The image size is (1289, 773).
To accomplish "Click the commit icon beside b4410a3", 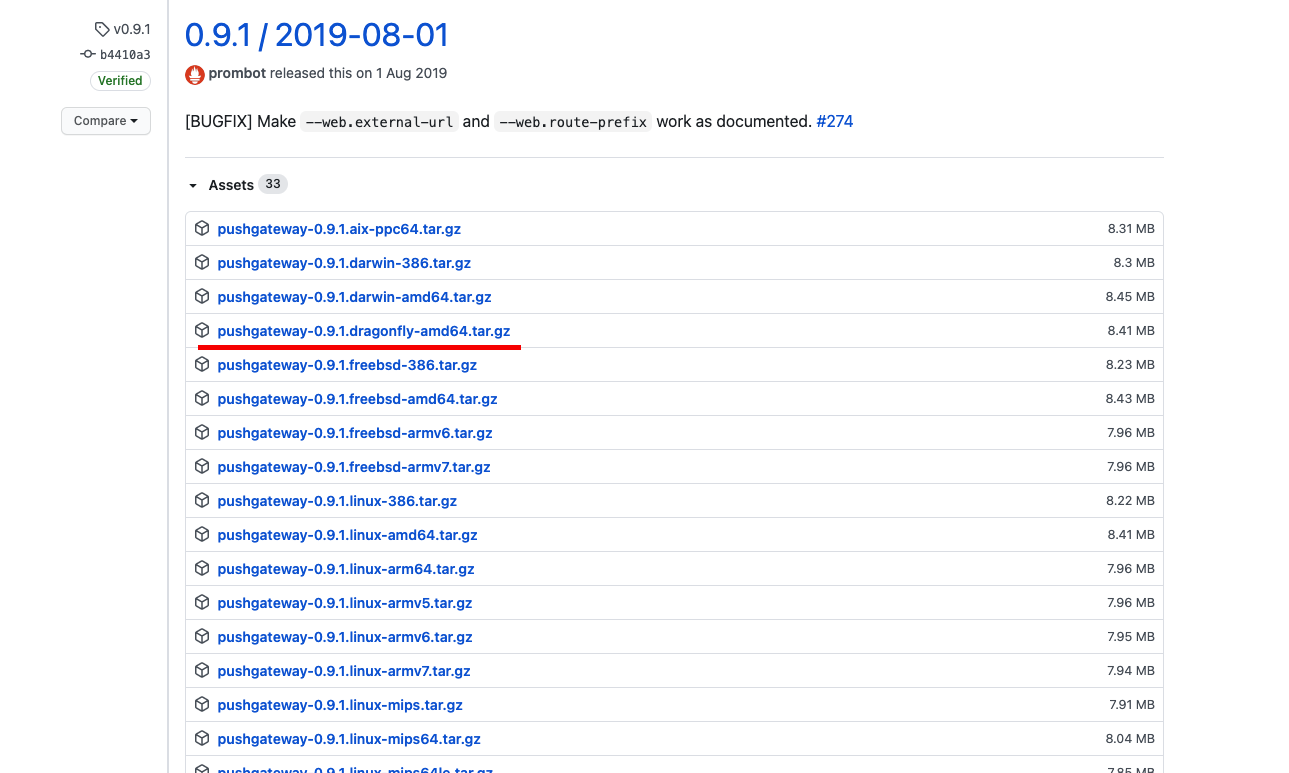I will point(88,54).
